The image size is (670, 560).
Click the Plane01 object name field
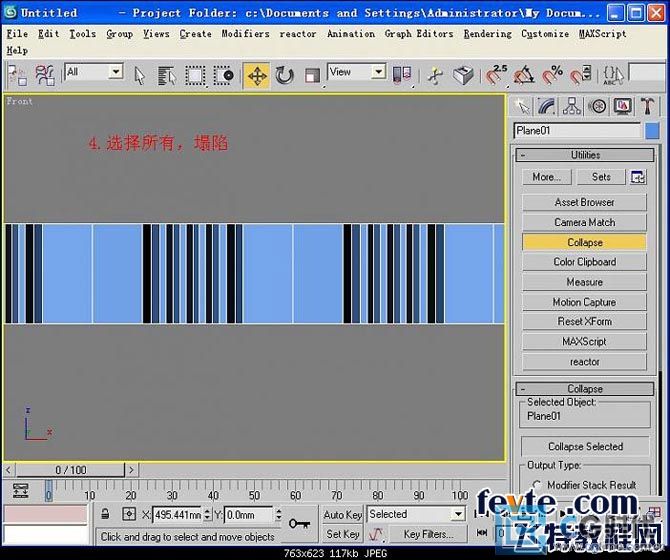577,131
